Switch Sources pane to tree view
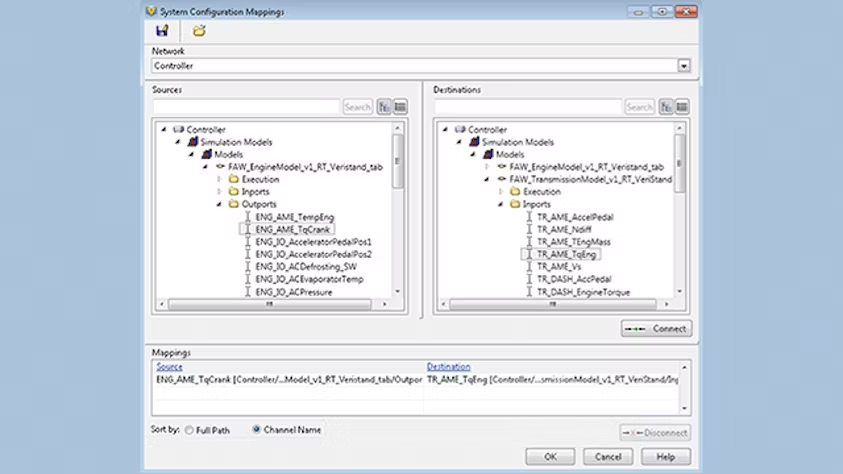The width and height of the screenshot is (843, 474). point(384,107)
